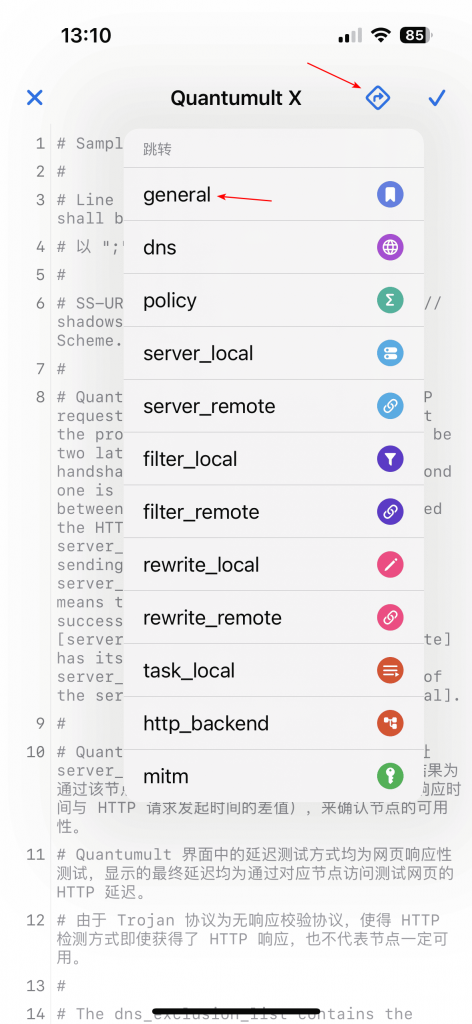
Task: Select the policy menu entry
Action: tap(274, 300)
